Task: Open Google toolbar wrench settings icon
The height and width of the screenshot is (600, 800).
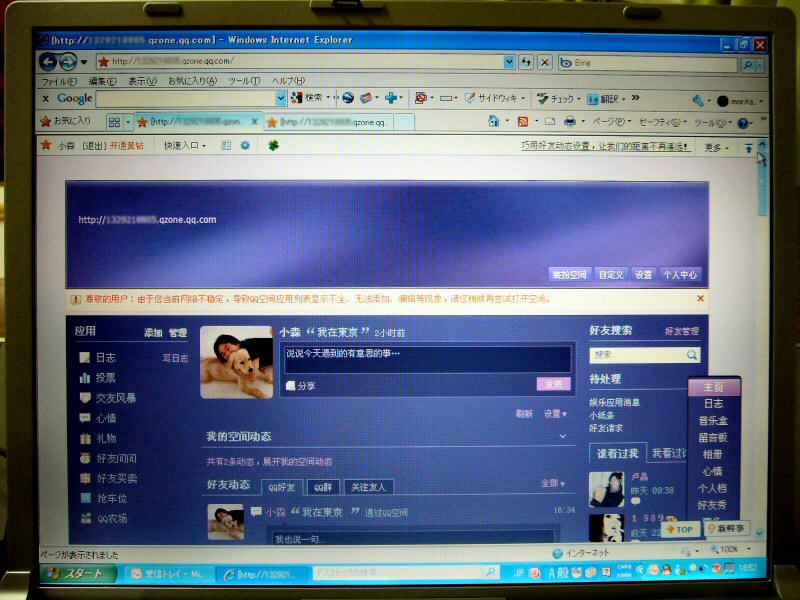Action: click(697, 101)
